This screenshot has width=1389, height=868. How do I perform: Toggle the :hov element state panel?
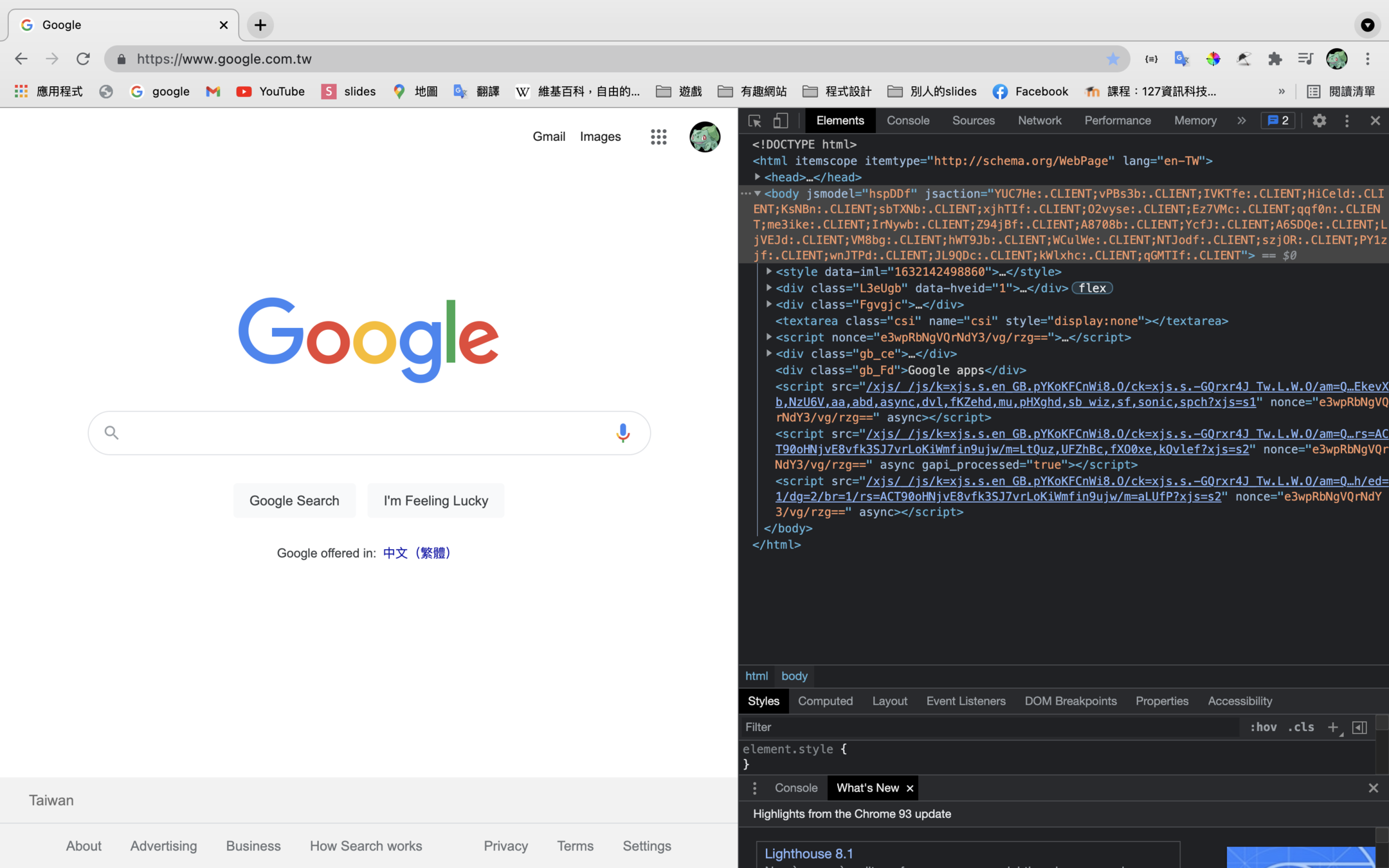point(1263,727)
